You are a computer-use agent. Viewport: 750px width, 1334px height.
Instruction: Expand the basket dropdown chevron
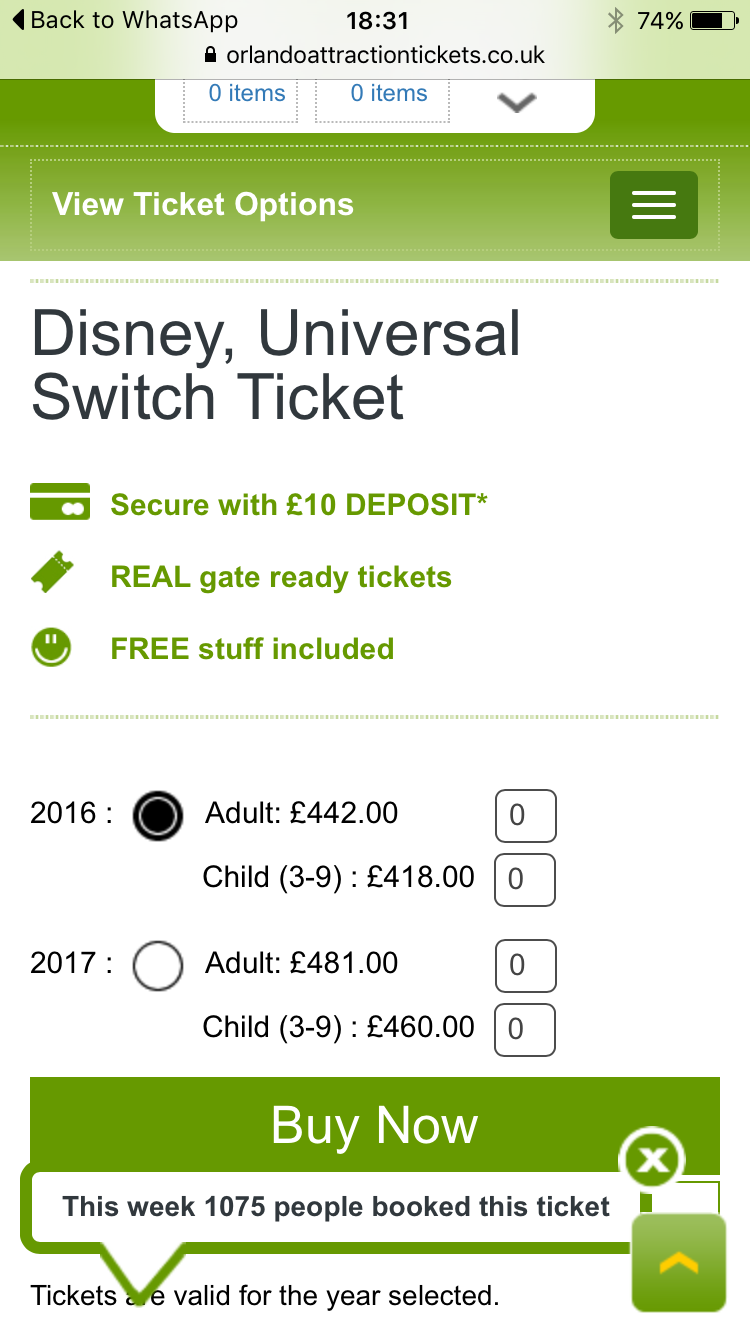516,101
